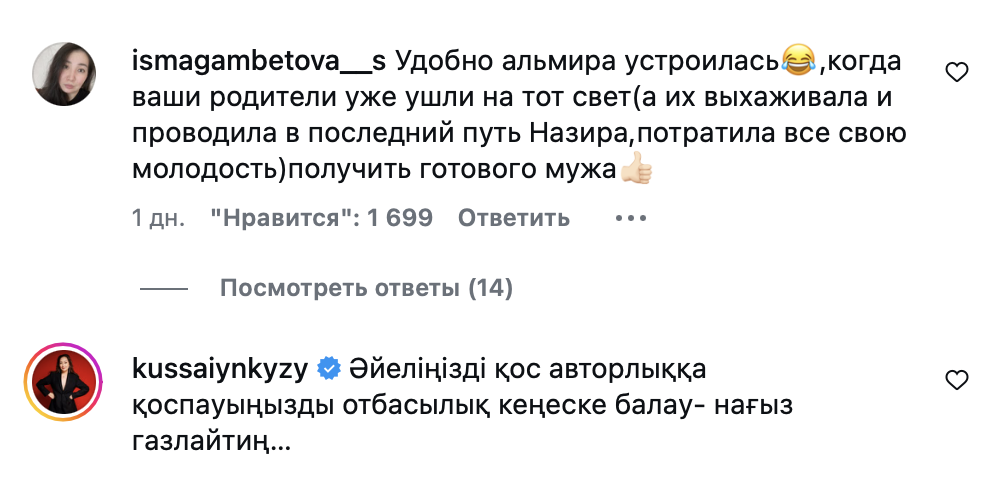993x477 pixels.
Task: Click the laughing-crying emoji in comment
Action: 798,62
